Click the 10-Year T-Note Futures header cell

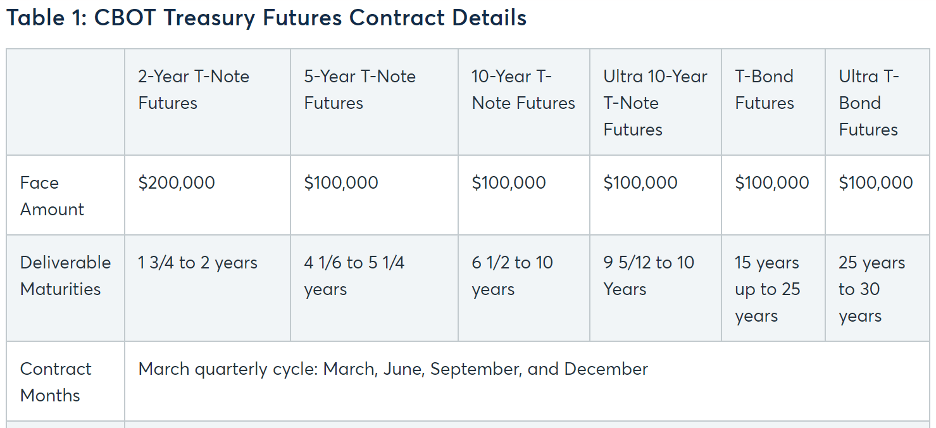coord(524,102)
